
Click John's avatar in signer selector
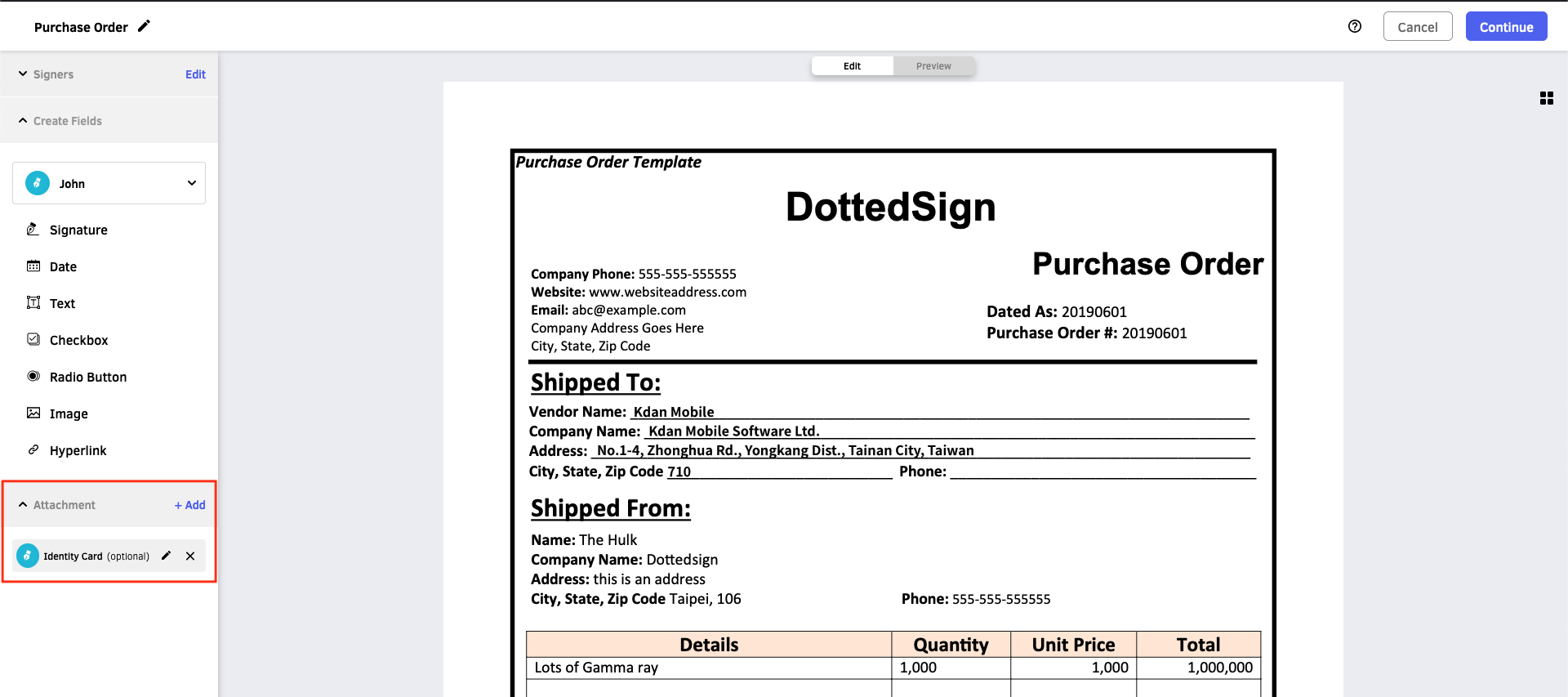pos(38,183)
